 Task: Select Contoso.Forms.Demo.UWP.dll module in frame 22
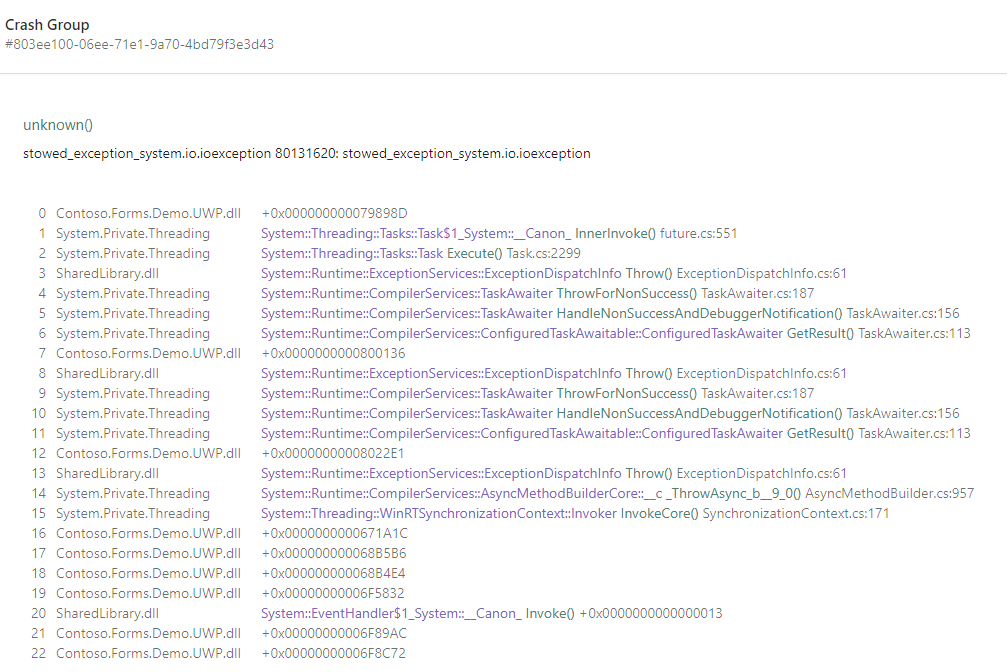click(x=148, y=653)
